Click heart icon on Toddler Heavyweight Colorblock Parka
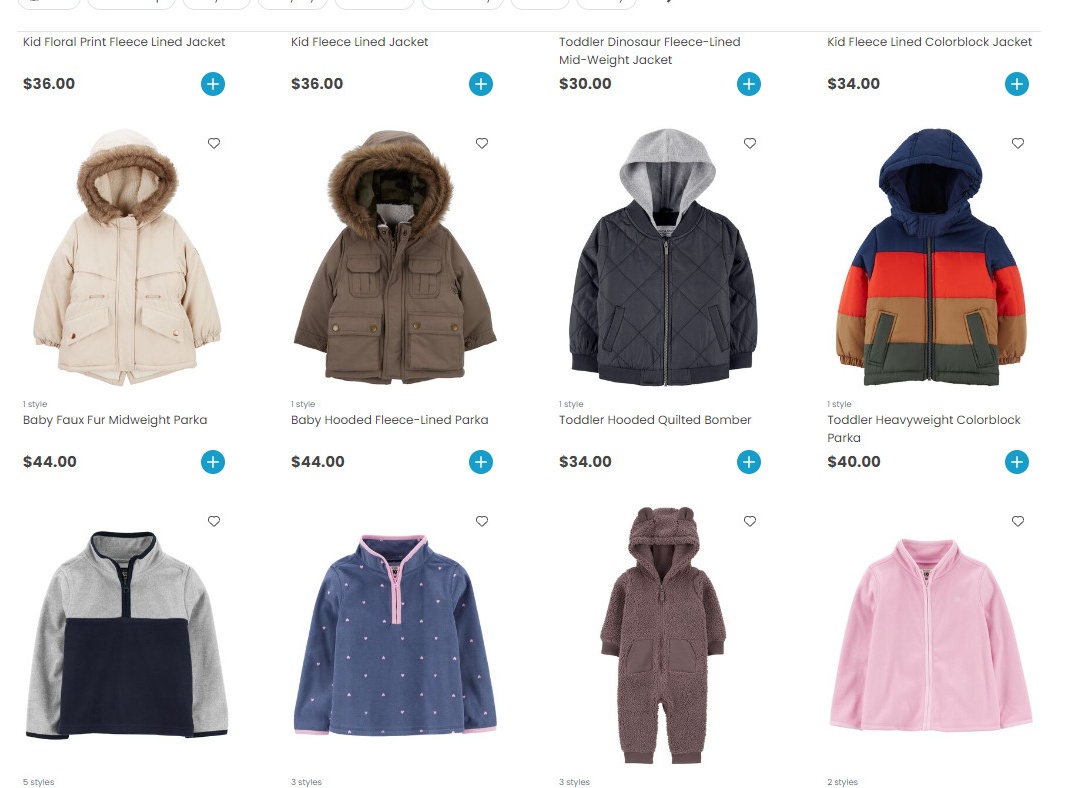Viewport: 1087px width, 788px height. pos(1018,143)
